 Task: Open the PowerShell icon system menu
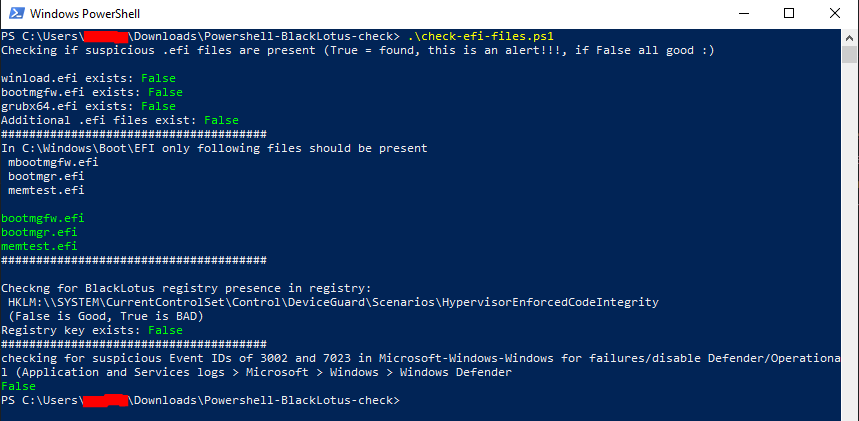(15, 13)
